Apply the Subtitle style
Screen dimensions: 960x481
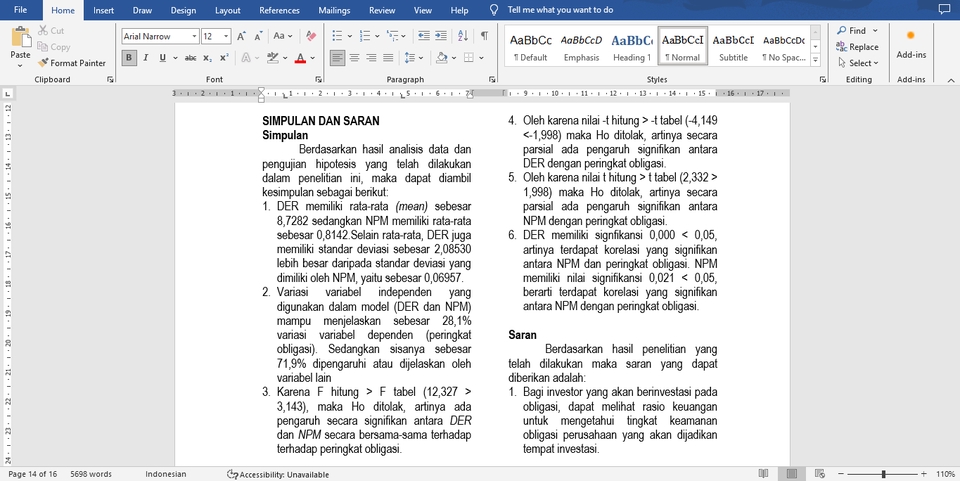[x=733, y=47]
